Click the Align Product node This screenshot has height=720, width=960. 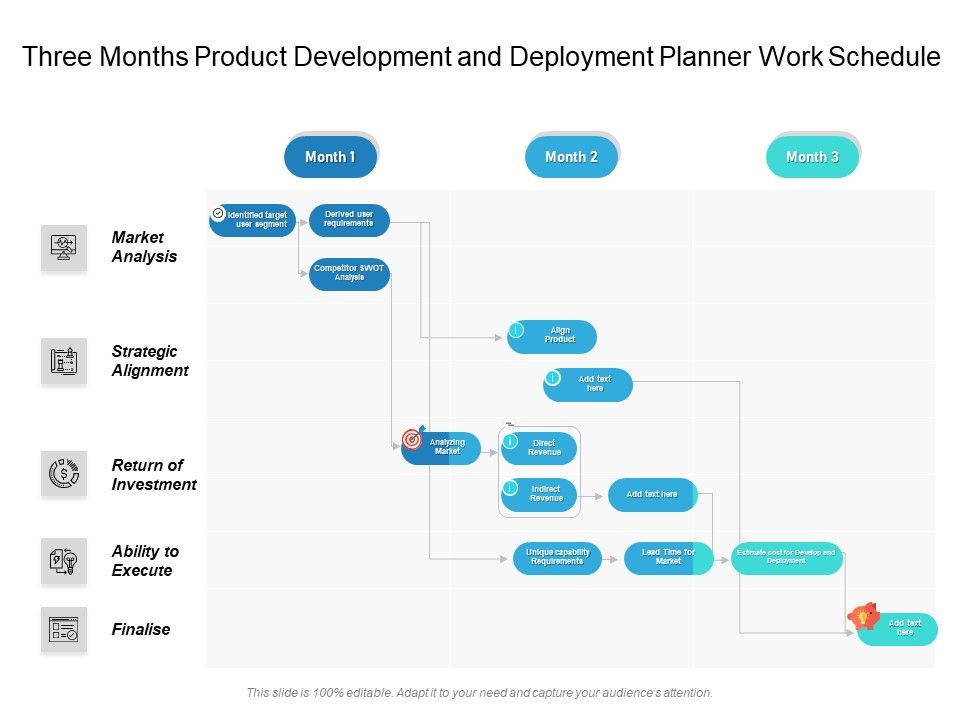pos(552,337)
